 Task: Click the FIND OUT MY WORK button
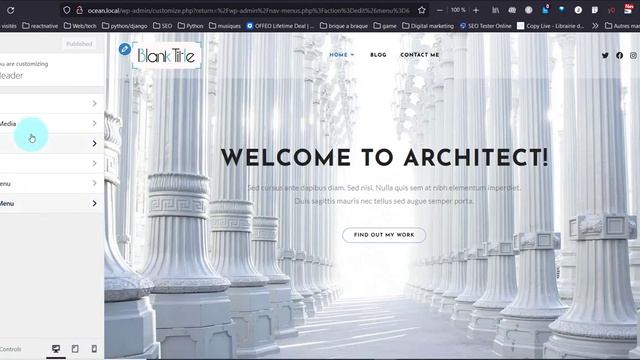click(x=384, y=235)
